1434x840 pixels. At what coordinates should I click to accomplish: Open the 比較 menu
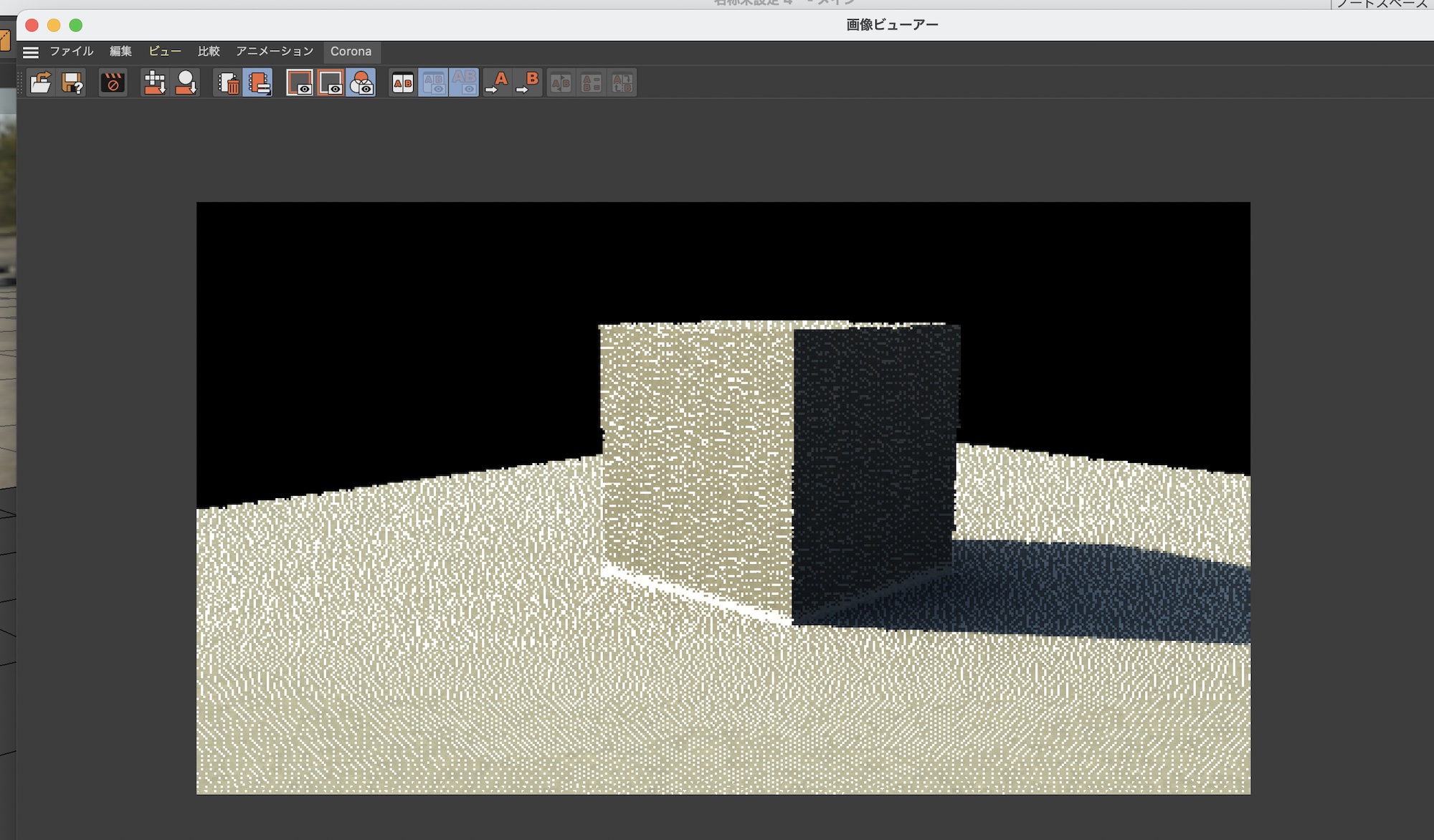click(209, 52)
